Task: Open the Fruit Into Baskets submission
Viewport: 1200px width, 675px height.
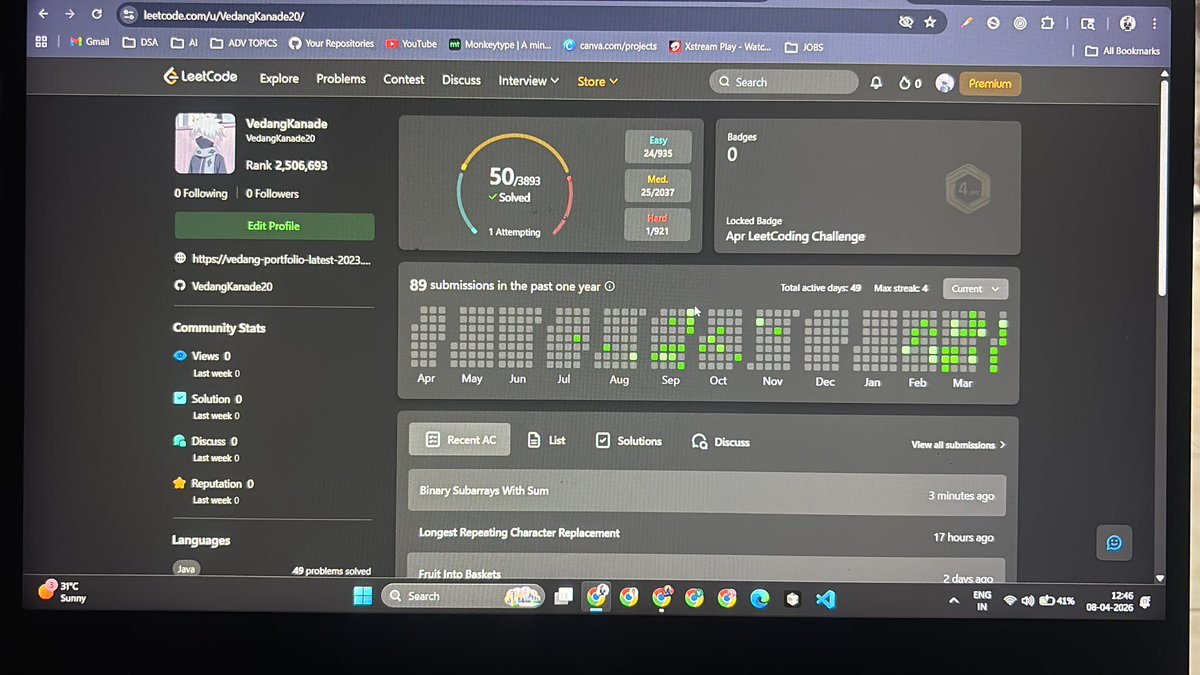Action: 707,573
